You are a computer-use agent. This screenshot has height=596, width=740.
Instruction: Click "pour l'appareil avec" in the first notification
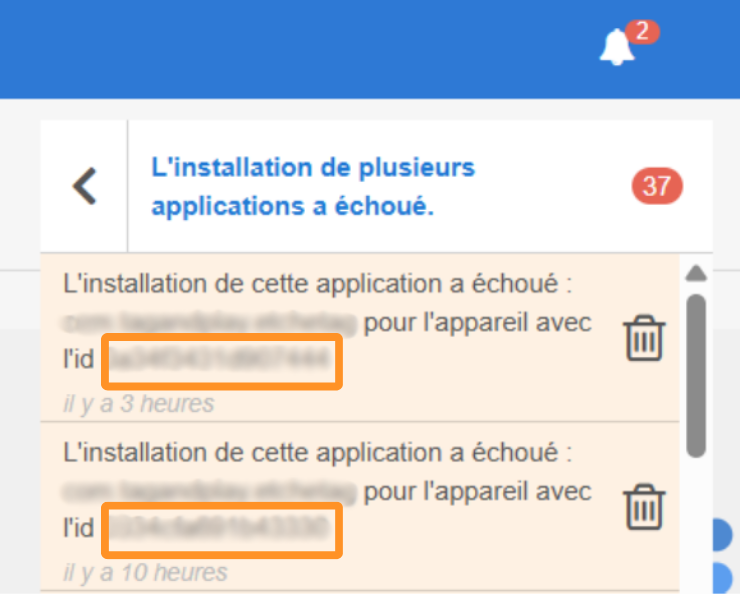point(478,324)
